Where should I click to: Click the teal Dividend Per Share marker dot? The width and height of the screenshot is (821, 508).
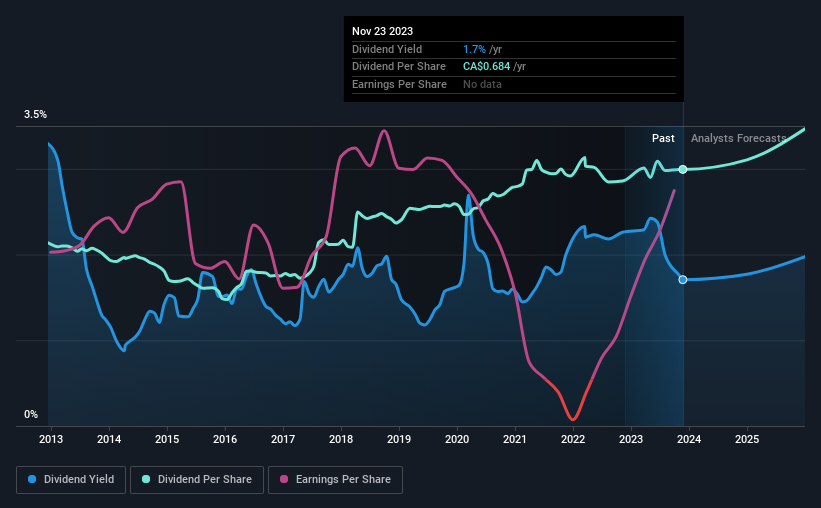pyautogui.click(x=683, y=169)
